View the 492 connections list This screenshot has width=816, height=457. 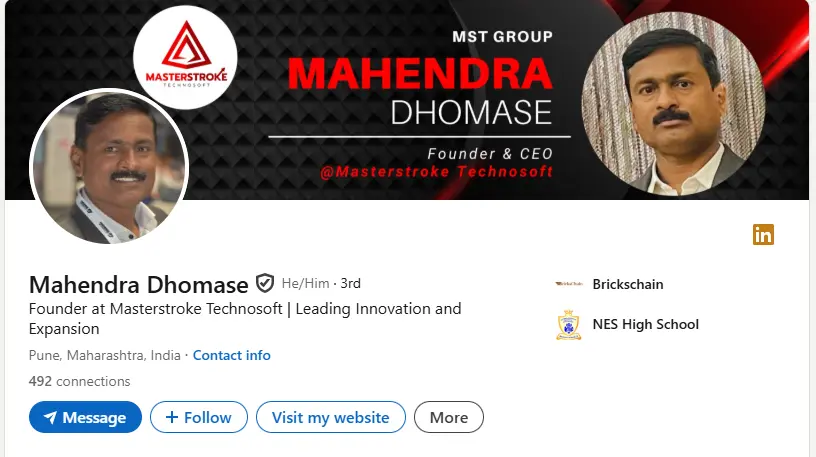[x=80, y=381]
